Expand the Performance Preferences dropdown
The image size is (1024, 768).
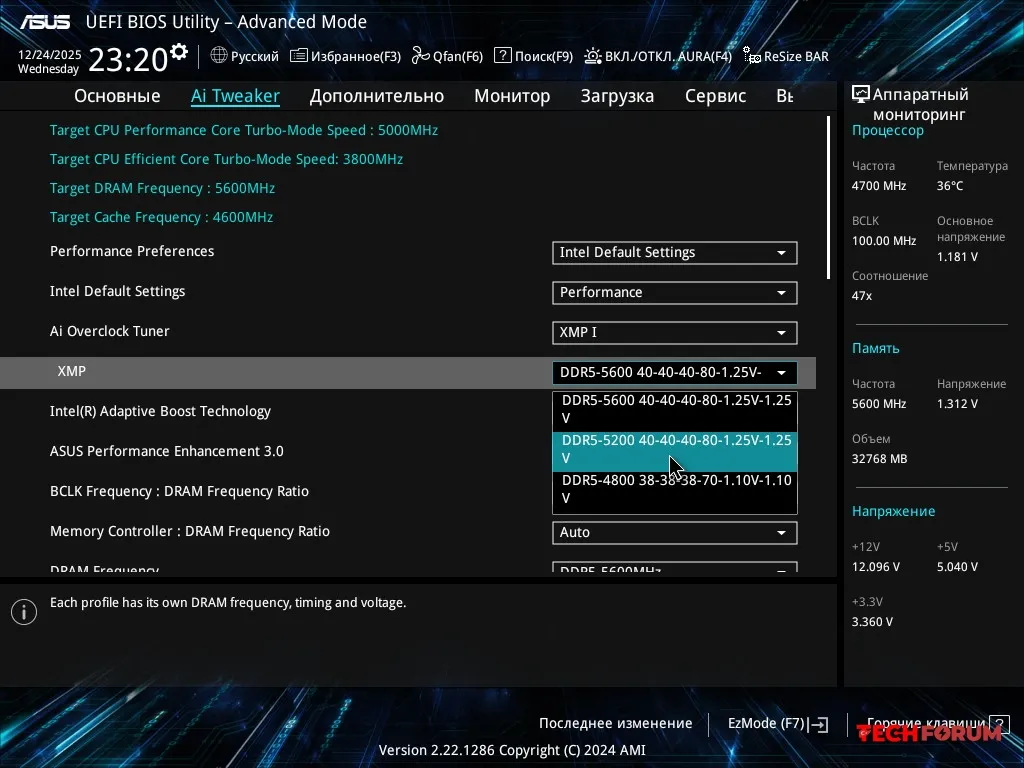674,253
